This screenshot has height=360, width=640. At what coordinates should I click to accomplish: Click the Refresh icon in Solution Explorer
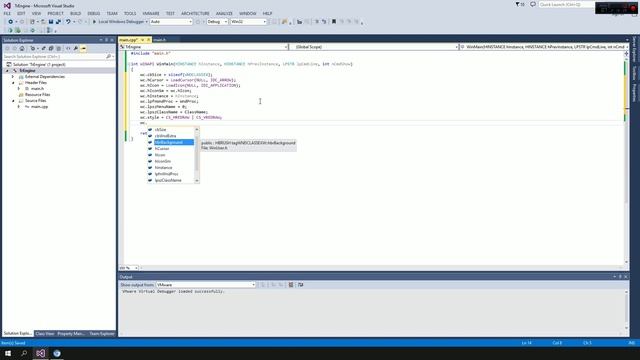(x=44, y=49)
